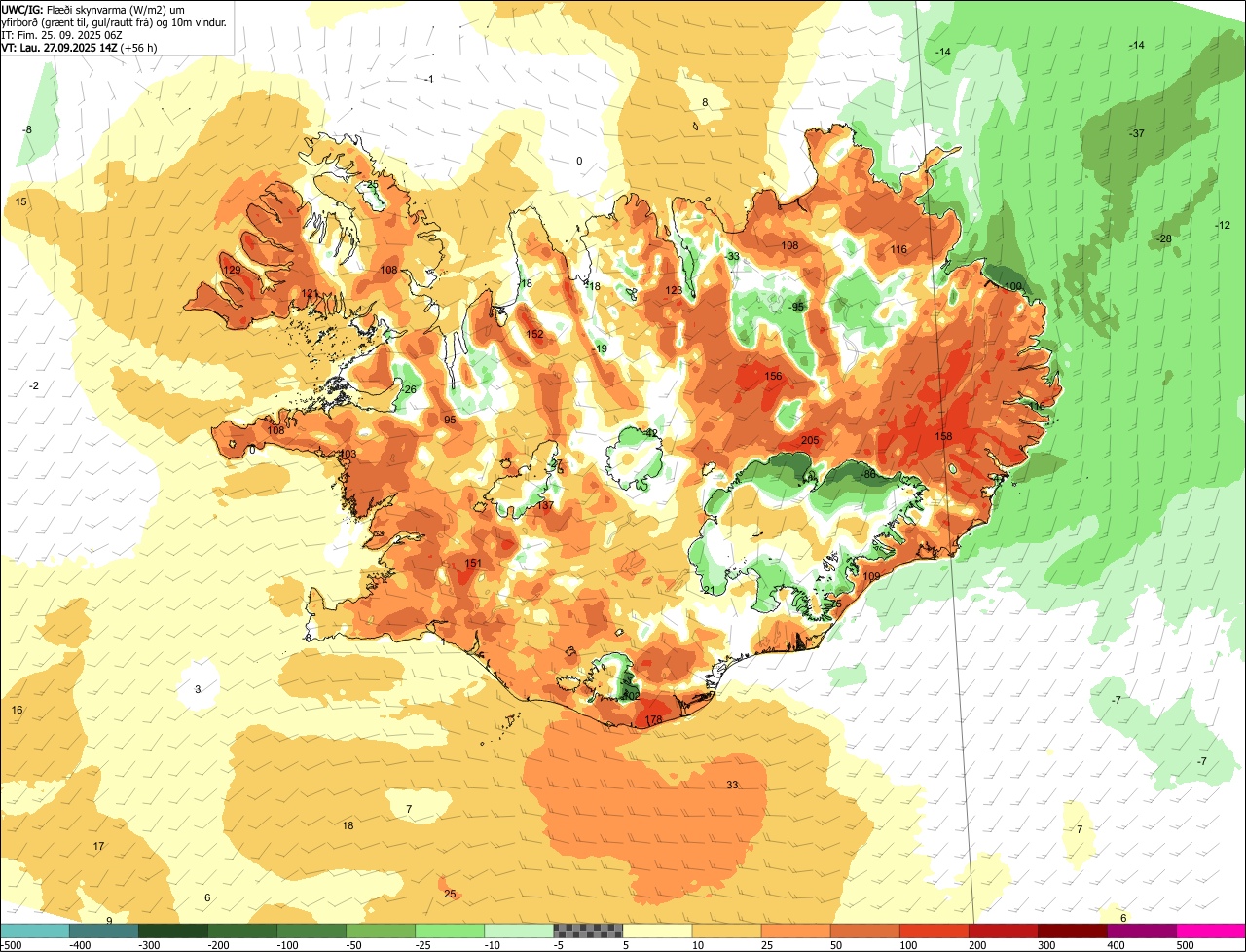The width and height of the screenshot is (1246, 952).
Task: Click the dark red 300 to 400 legend swatch
Action: click(x=1073, y=931)
